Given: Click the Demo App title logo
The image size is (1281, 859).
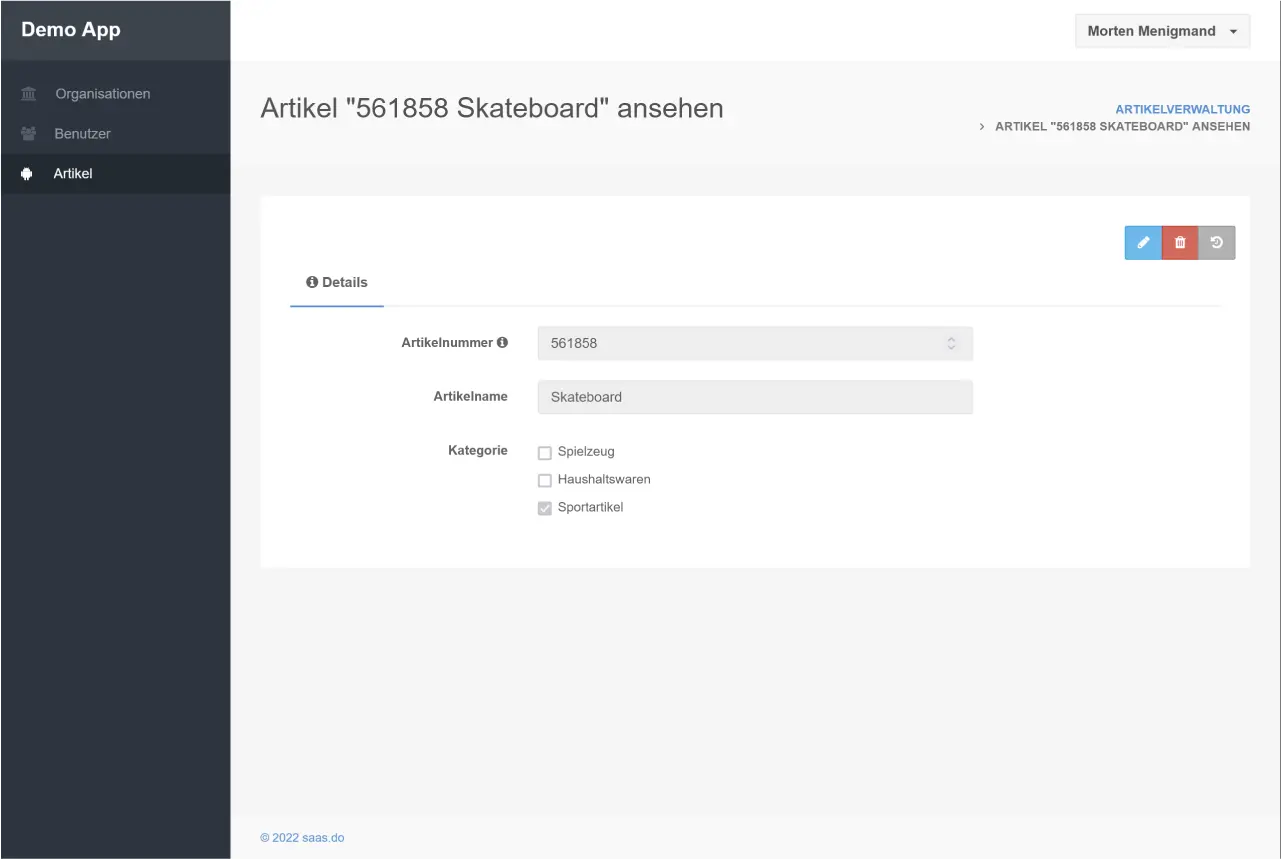Looking at the screenshot, I should point(71,30).
